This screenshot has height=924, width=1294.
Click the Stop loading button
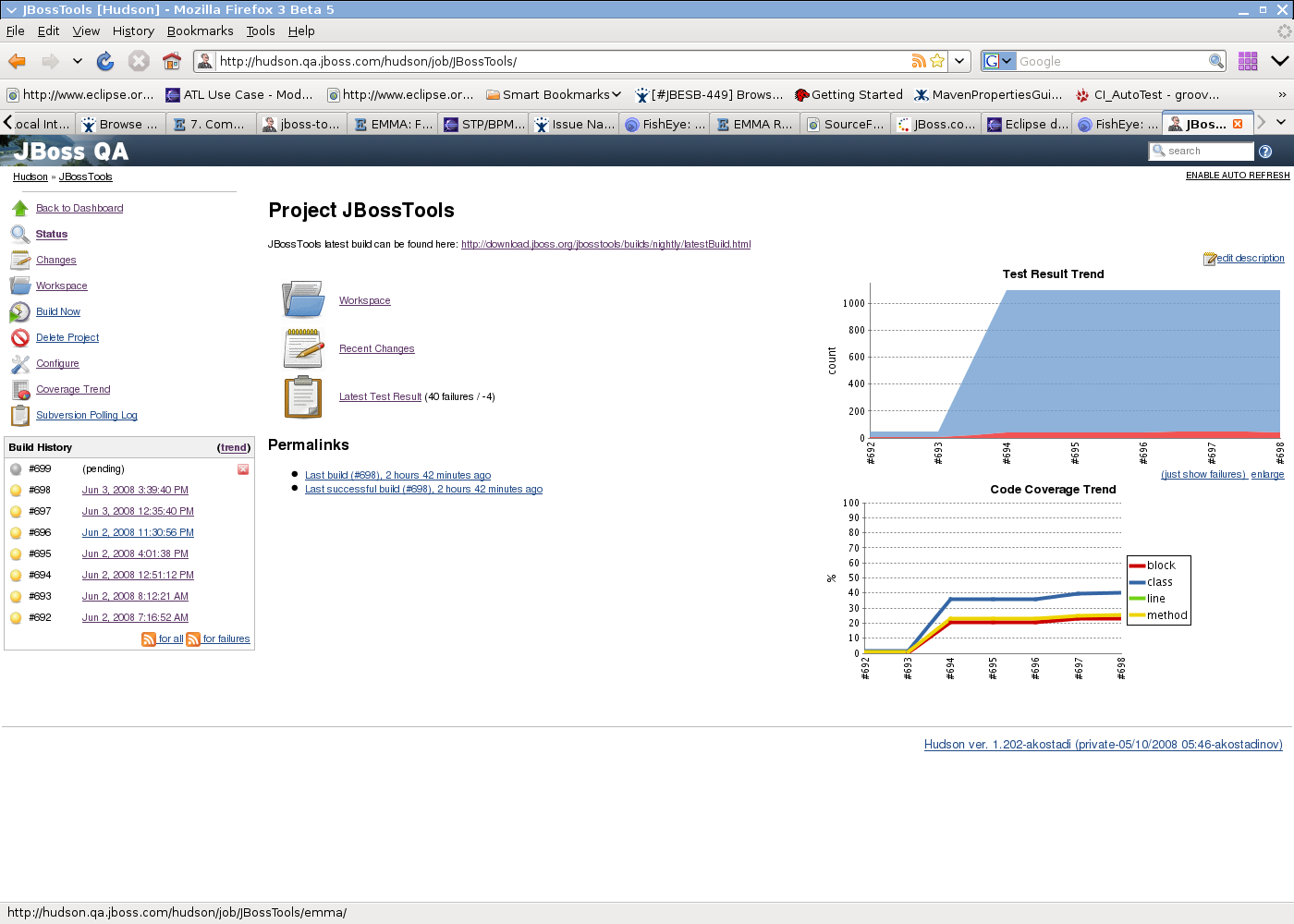coord(139,61)
